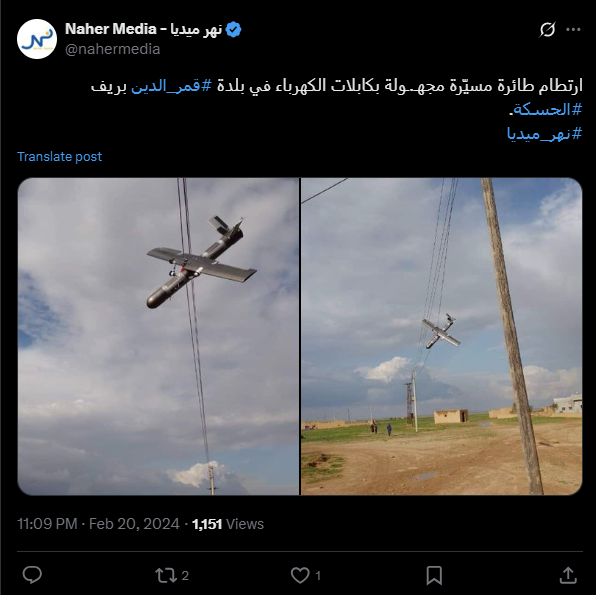Open right photo showing drone and pole
The width and height of the screenshot is (596, 595).
(441, 336)
